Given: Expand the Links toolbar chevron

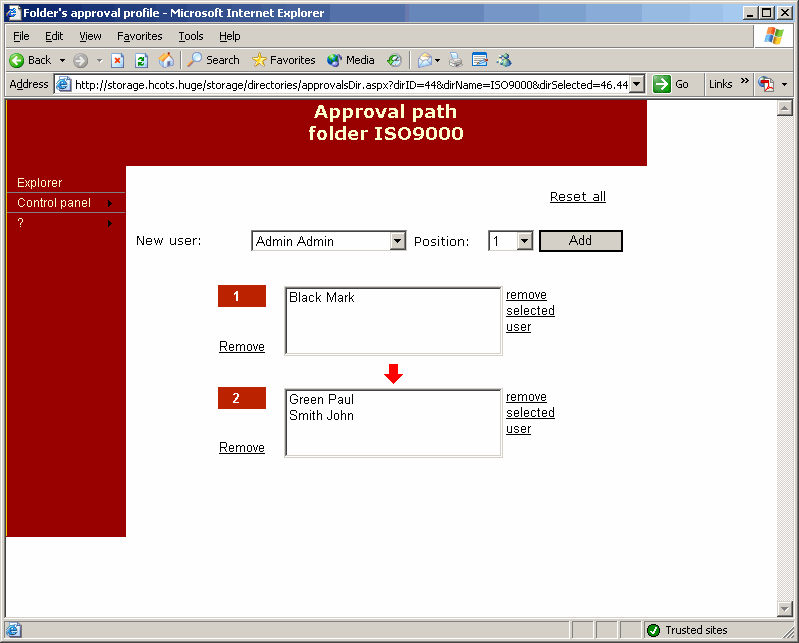Looking at the screenshot, I should 744,81.
